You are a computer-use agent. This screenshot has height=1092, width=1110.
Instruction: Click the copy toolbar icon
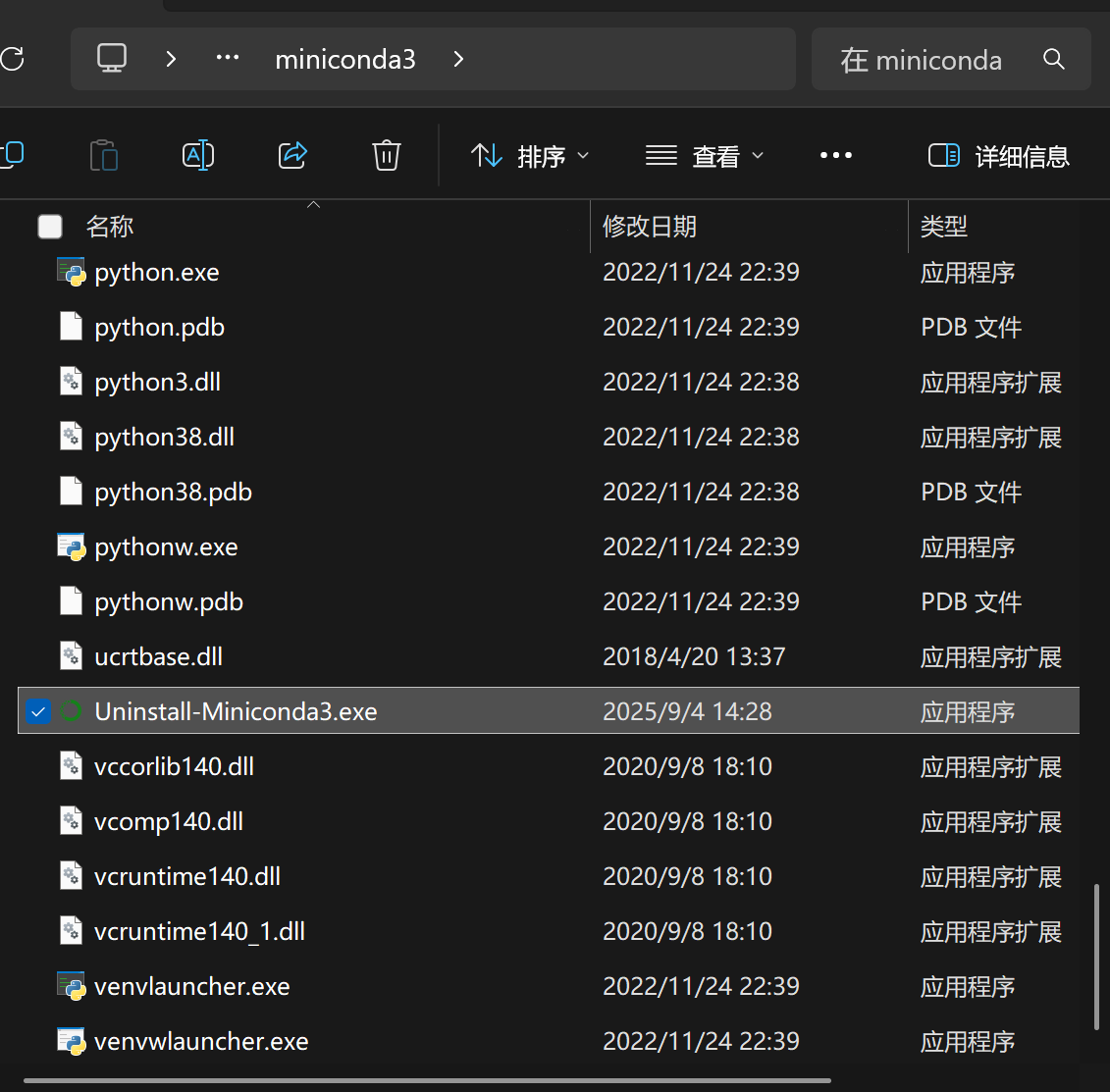(x=12, y=155)
